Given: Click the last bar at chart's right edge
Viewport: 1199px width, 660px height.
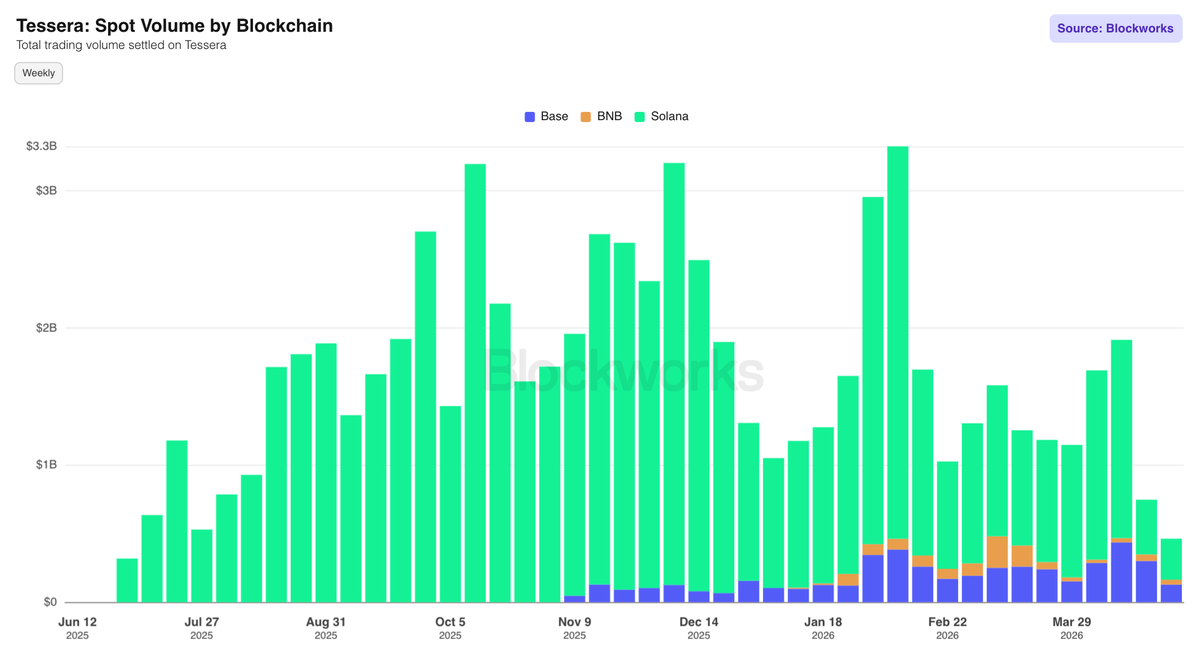Looking at the screenshot, I should coord(1171,571).
